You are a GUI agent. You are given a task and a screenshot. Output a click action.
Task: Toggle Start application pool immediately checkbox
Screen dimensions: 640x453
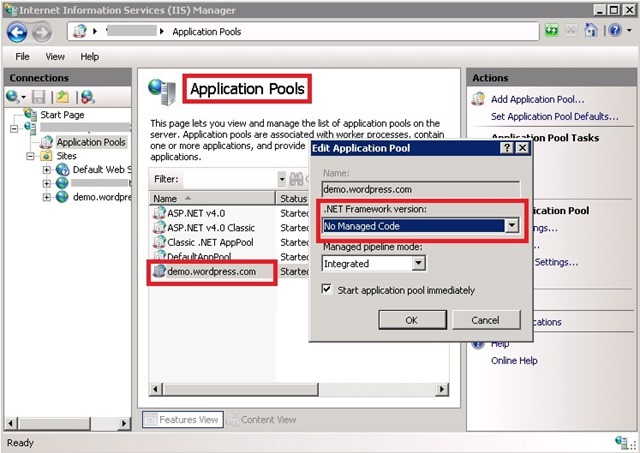click(327, 289)
